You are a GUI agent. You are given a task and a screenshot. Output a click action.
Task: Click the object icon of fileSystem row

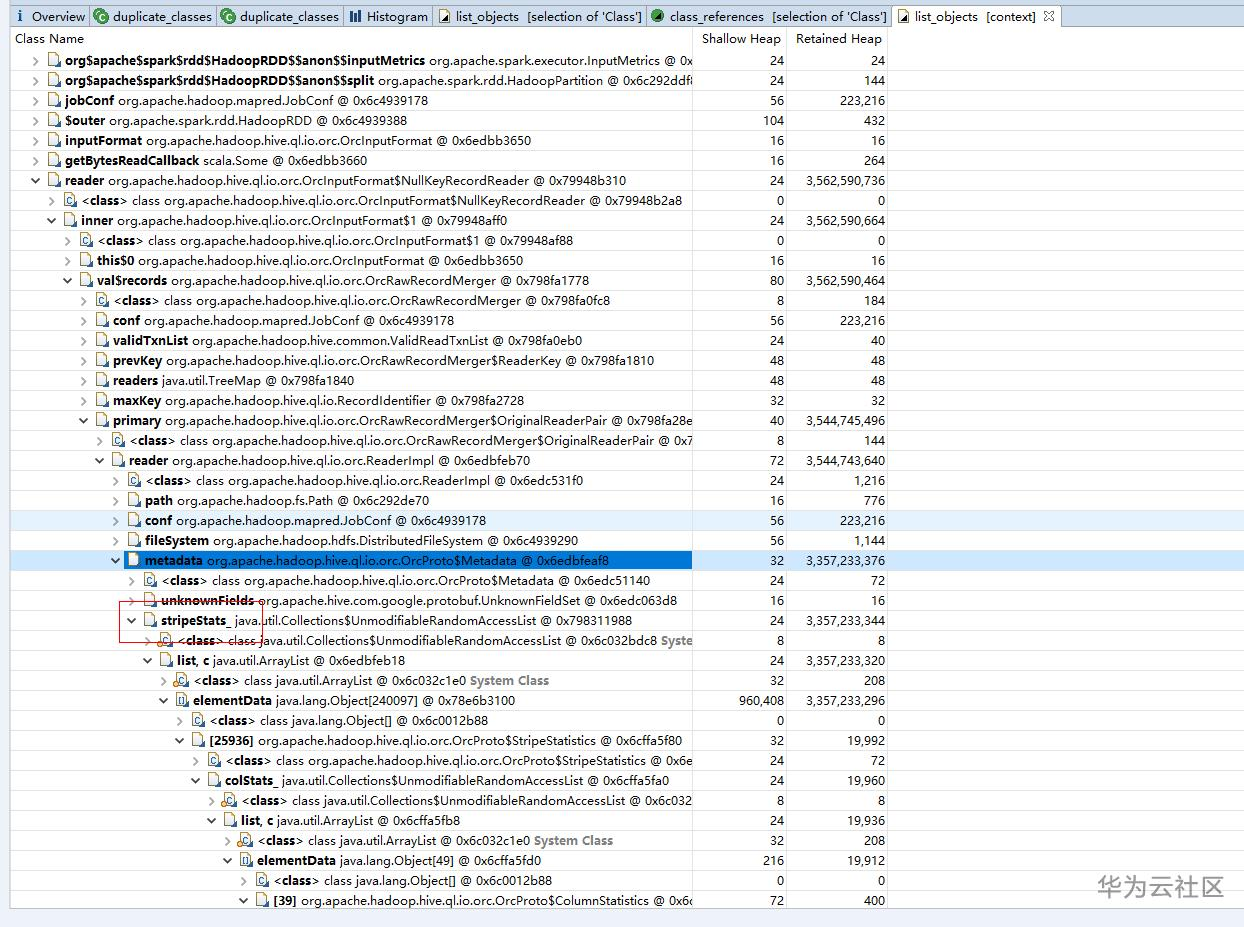(x=134, y=540)
